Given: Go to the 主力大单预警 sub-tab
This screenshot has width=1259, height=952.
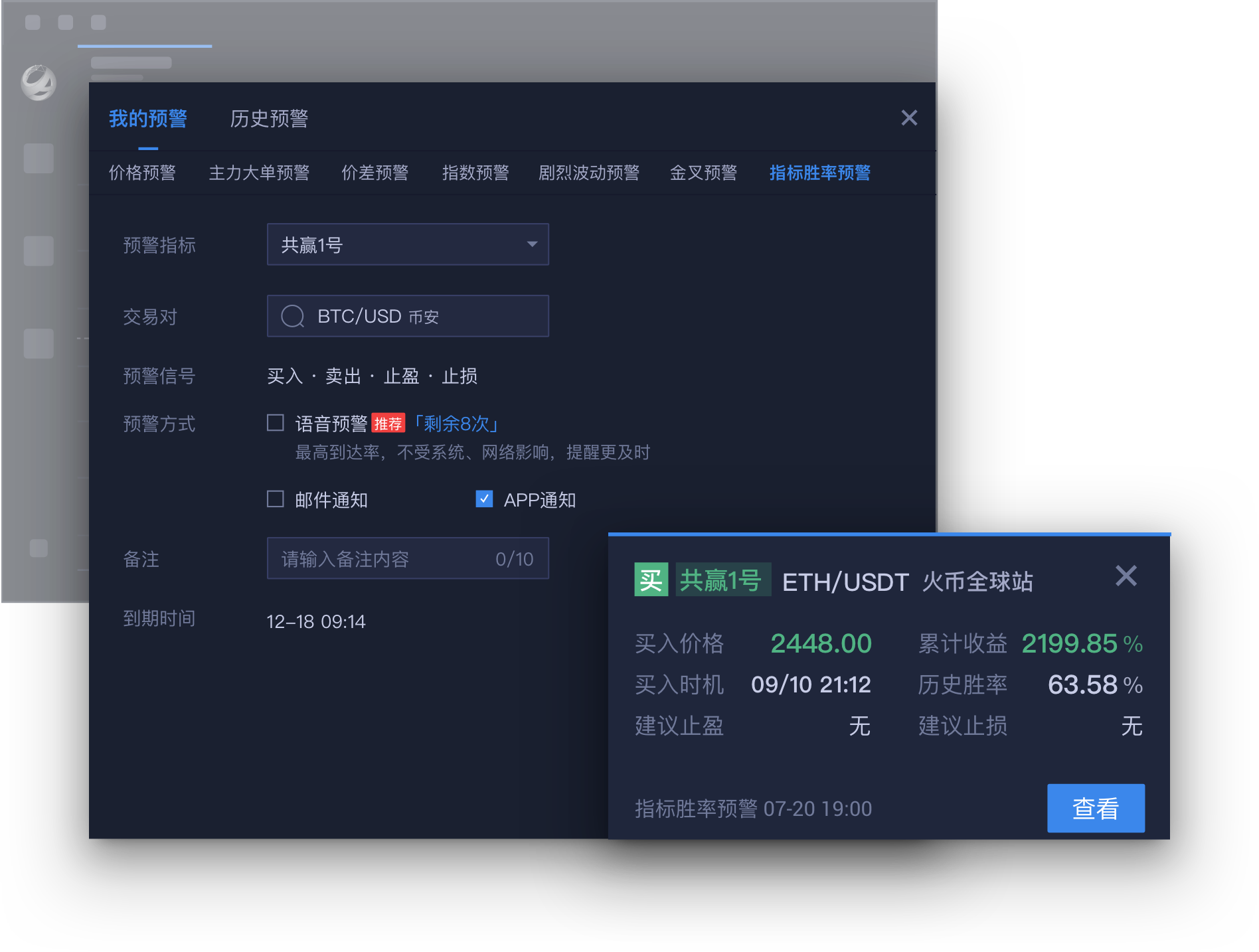Looking at the screenshot, I should (x=259, y=173).
